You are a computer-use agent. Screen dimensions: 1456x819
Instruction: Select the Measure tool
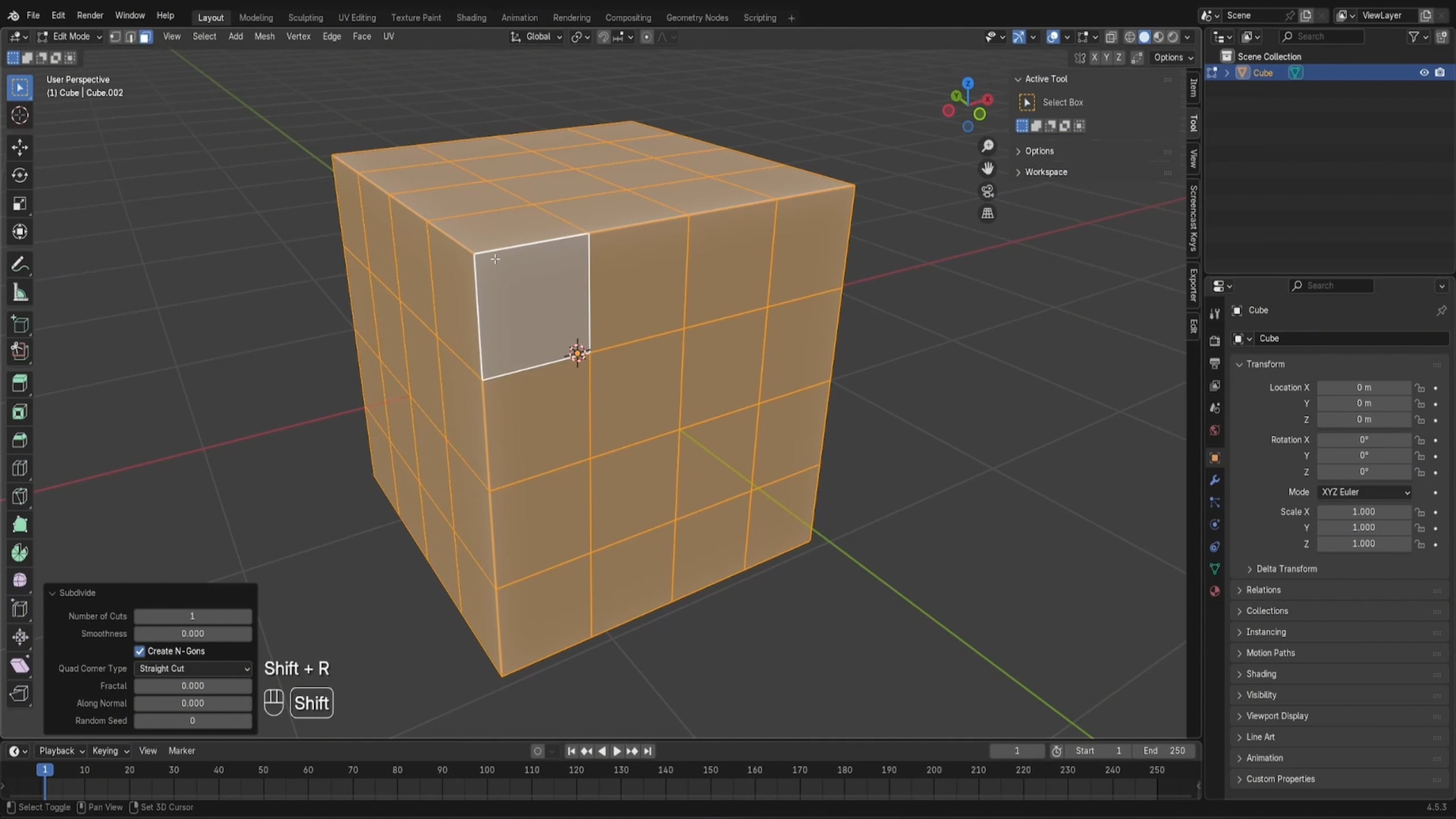[x=20, y=293]
